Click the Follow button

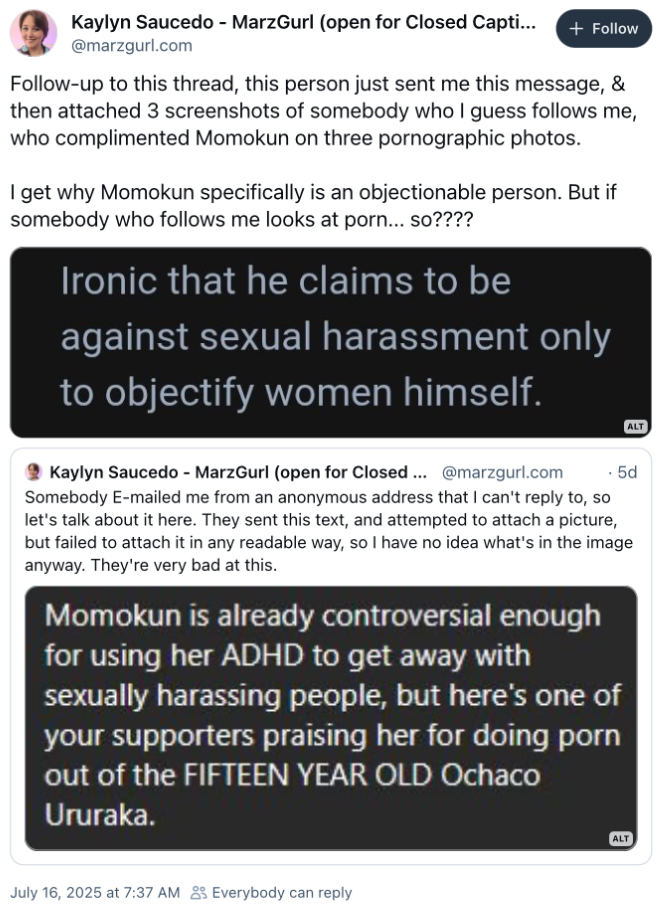pyautogui.click(x=604, y=28)
